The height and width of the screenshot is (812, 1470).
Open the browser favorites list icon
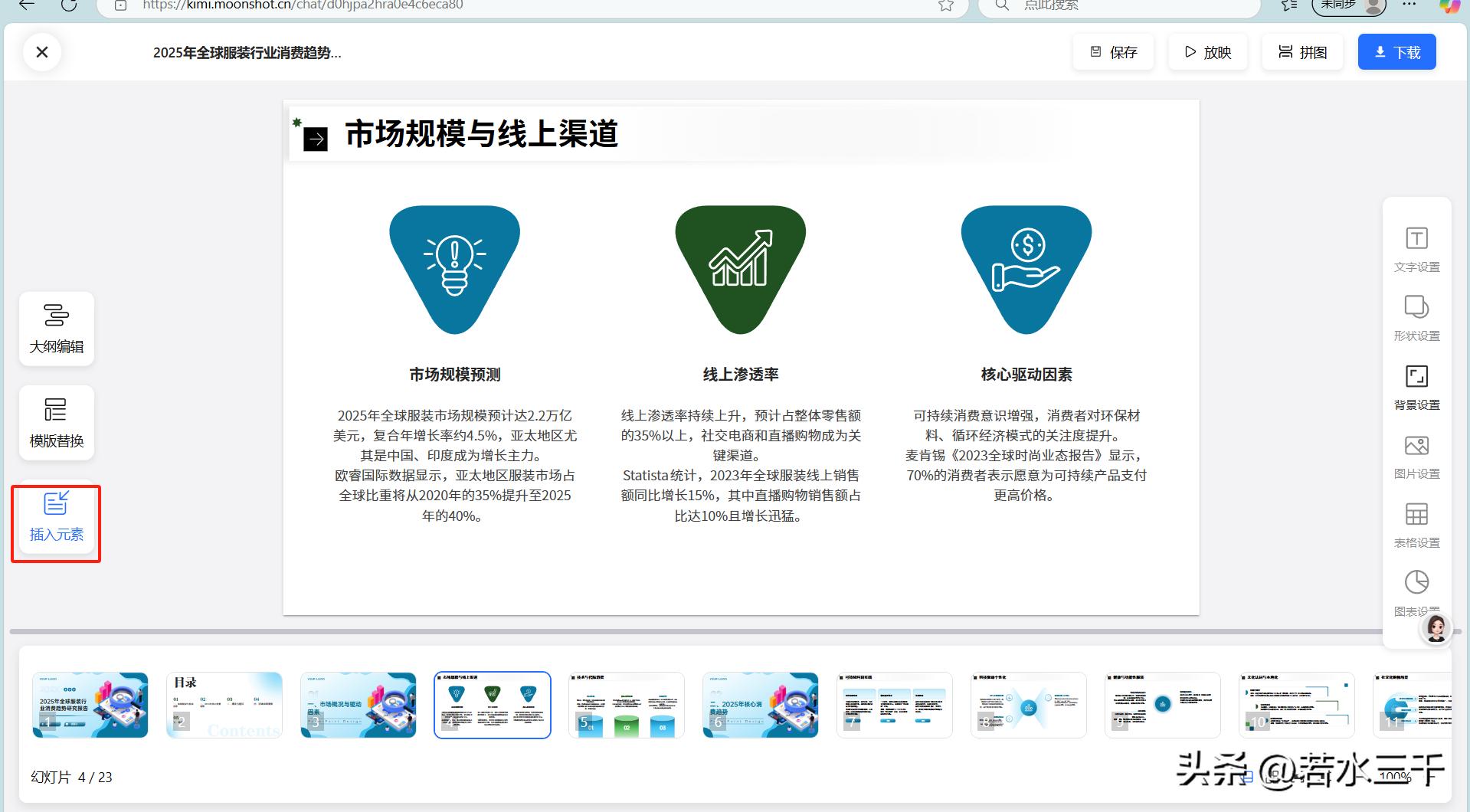pos(1290,5)
